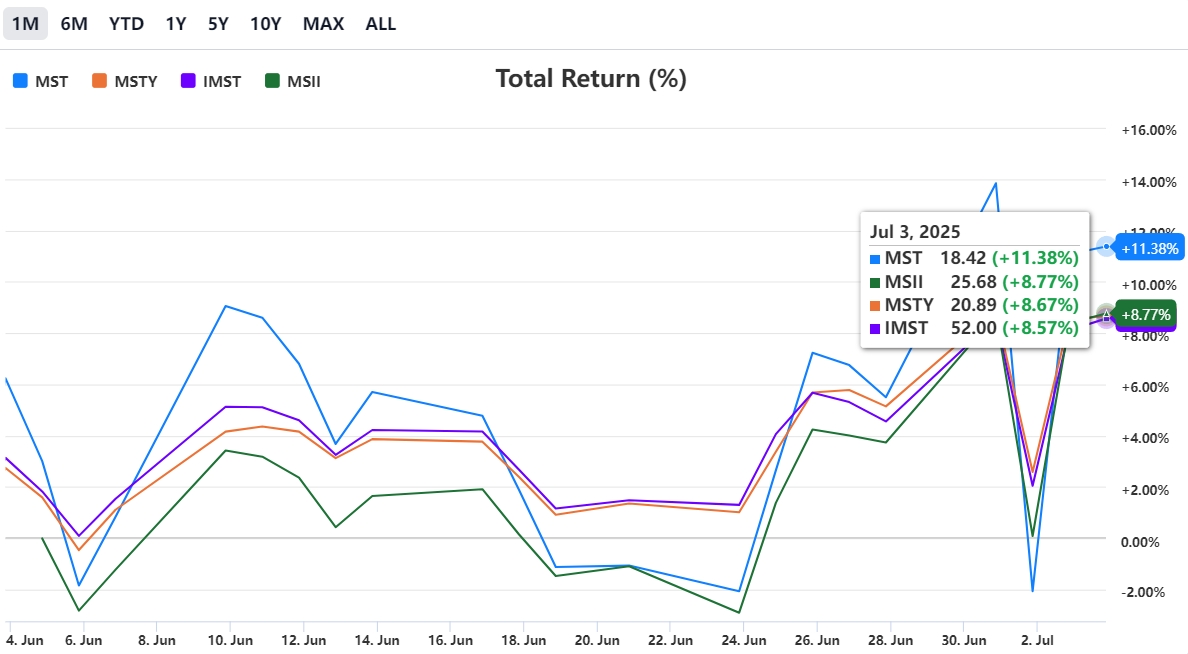Click the MSTY 20.89 tooltip row
The width and height of the screenshot is (1188, 654).
(974, 305)
